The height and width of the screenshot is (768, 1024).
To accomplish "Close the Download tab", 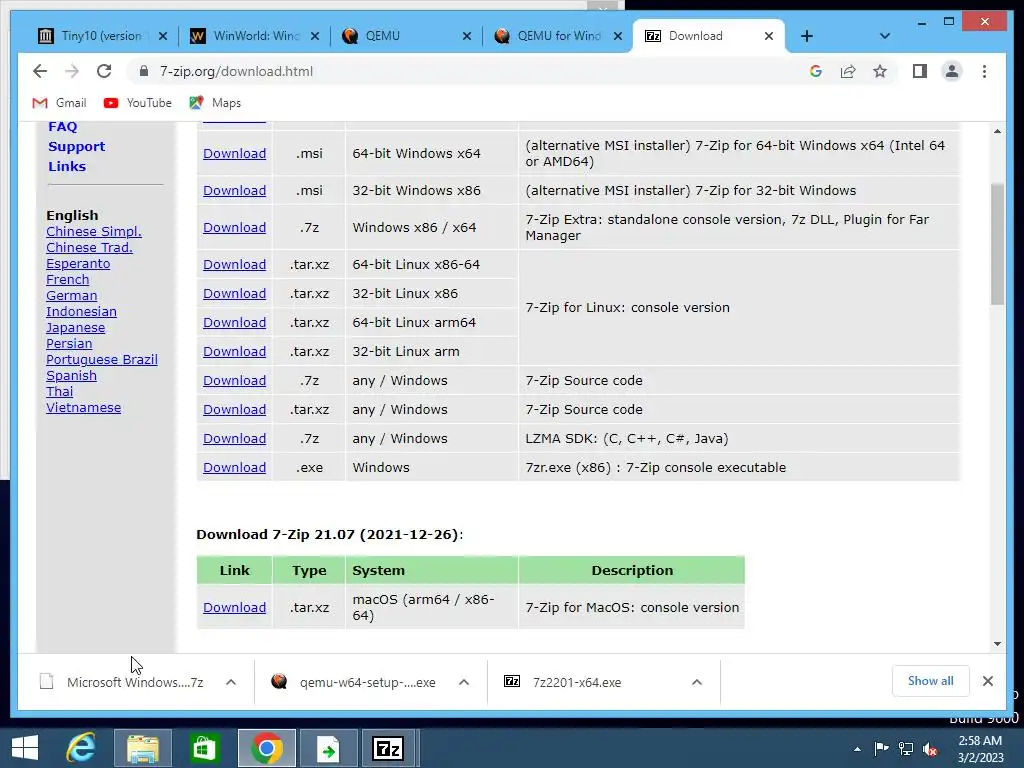I will [x=769, y=36].
